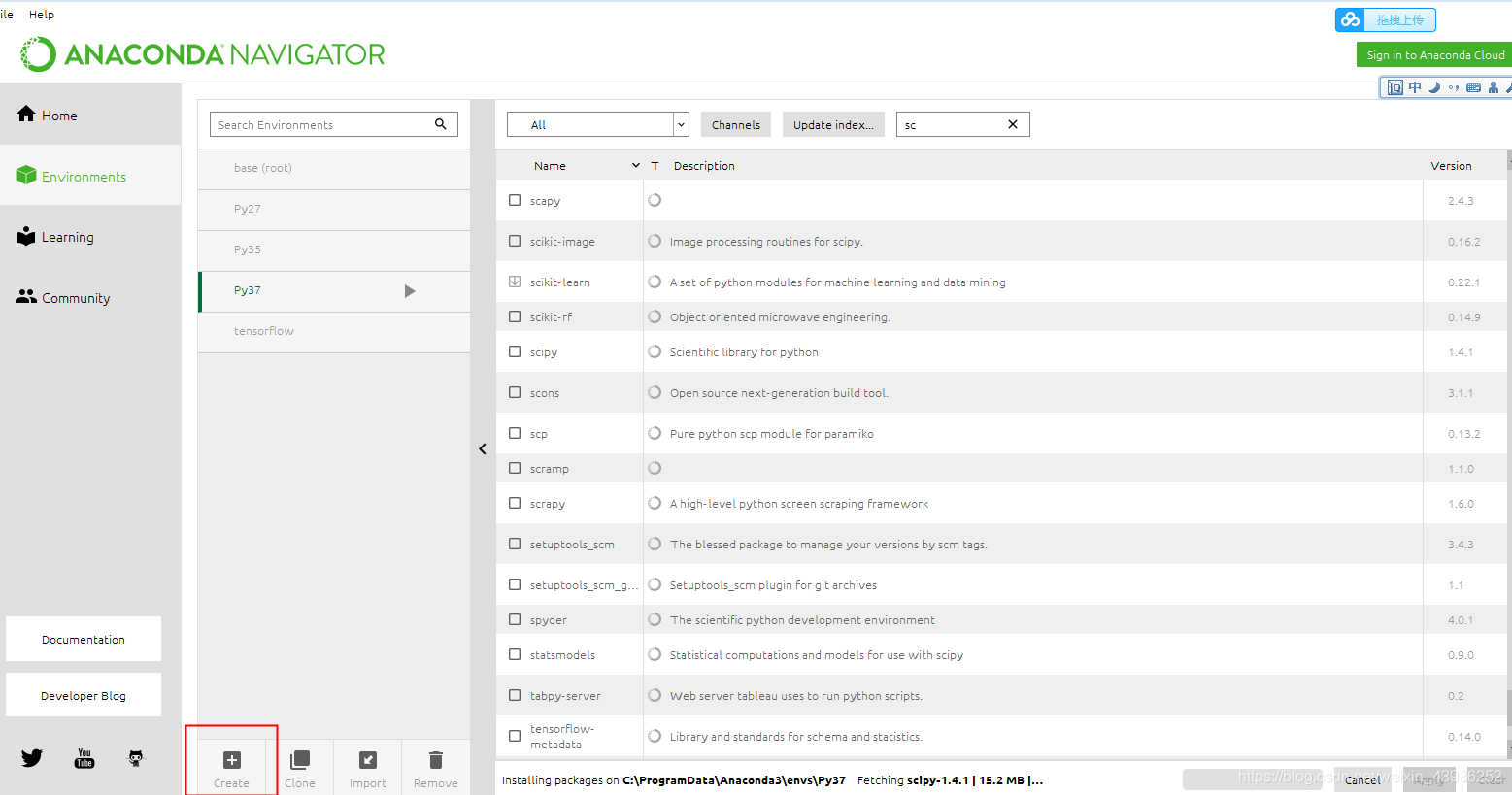1512x795 pixels.
Task: Click the Channels button
Action: 736,124
